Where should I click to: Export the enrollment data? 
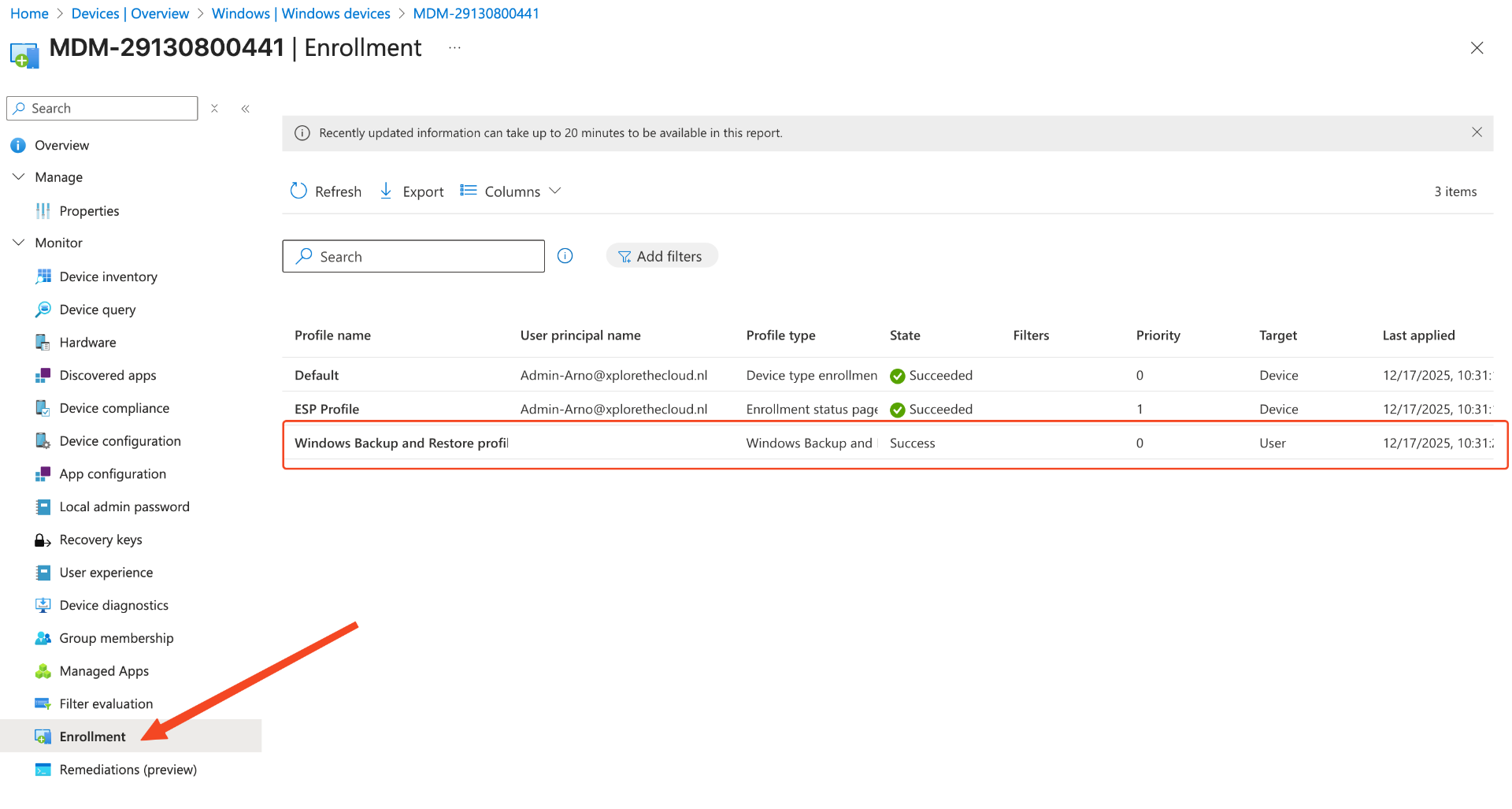pyautogui.click(x=410, y=191)
